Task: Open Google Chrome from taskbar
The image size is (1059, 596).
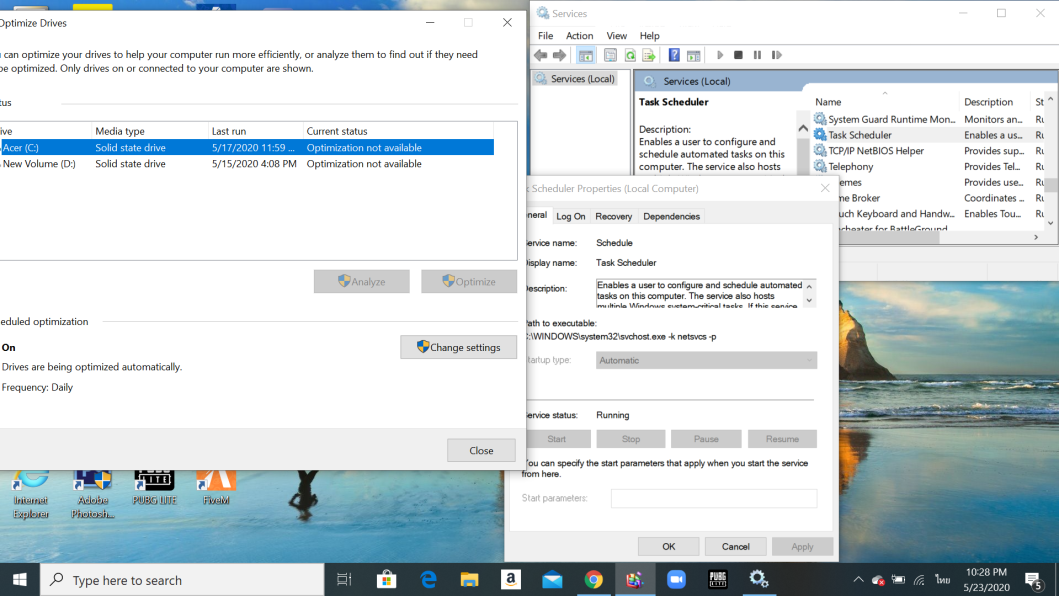Action: 594,580
